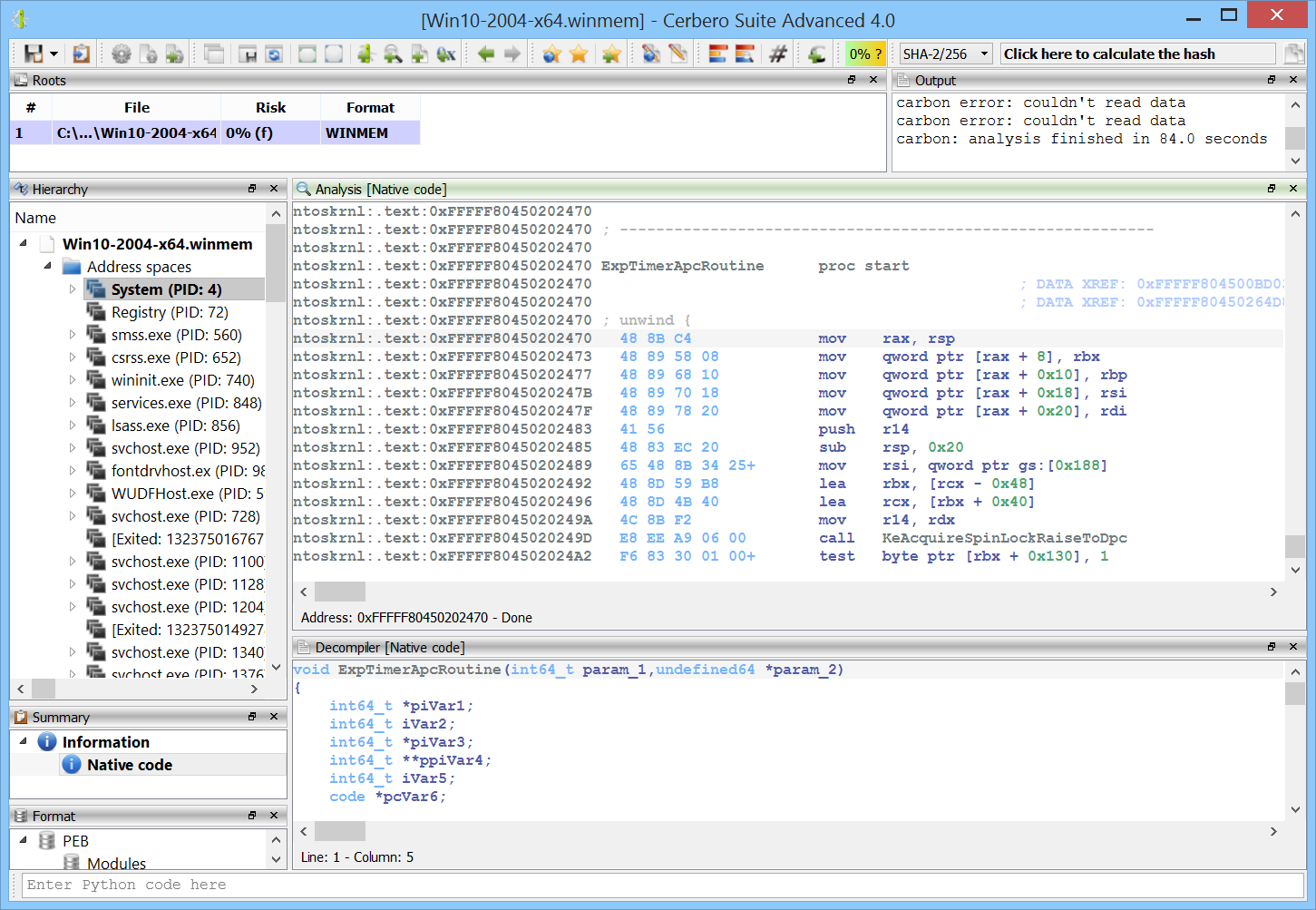Expand the csrss.exe (PID: 652) node
The width and height of the screenshot is (1316, 910).
click(73, 357)
